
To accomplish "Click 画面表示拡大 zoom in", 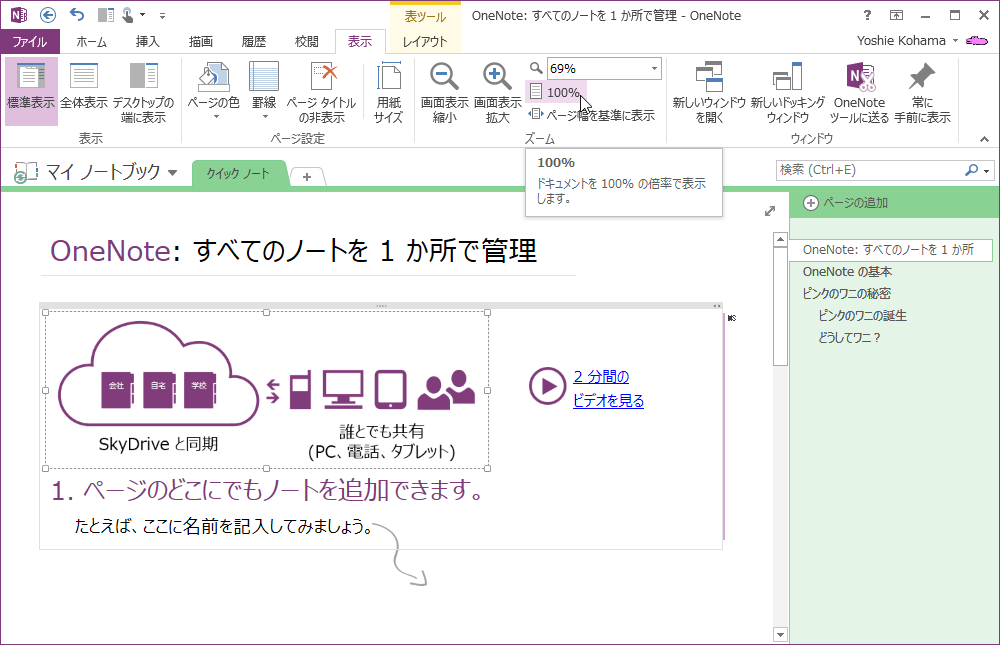I will [497, 92].
